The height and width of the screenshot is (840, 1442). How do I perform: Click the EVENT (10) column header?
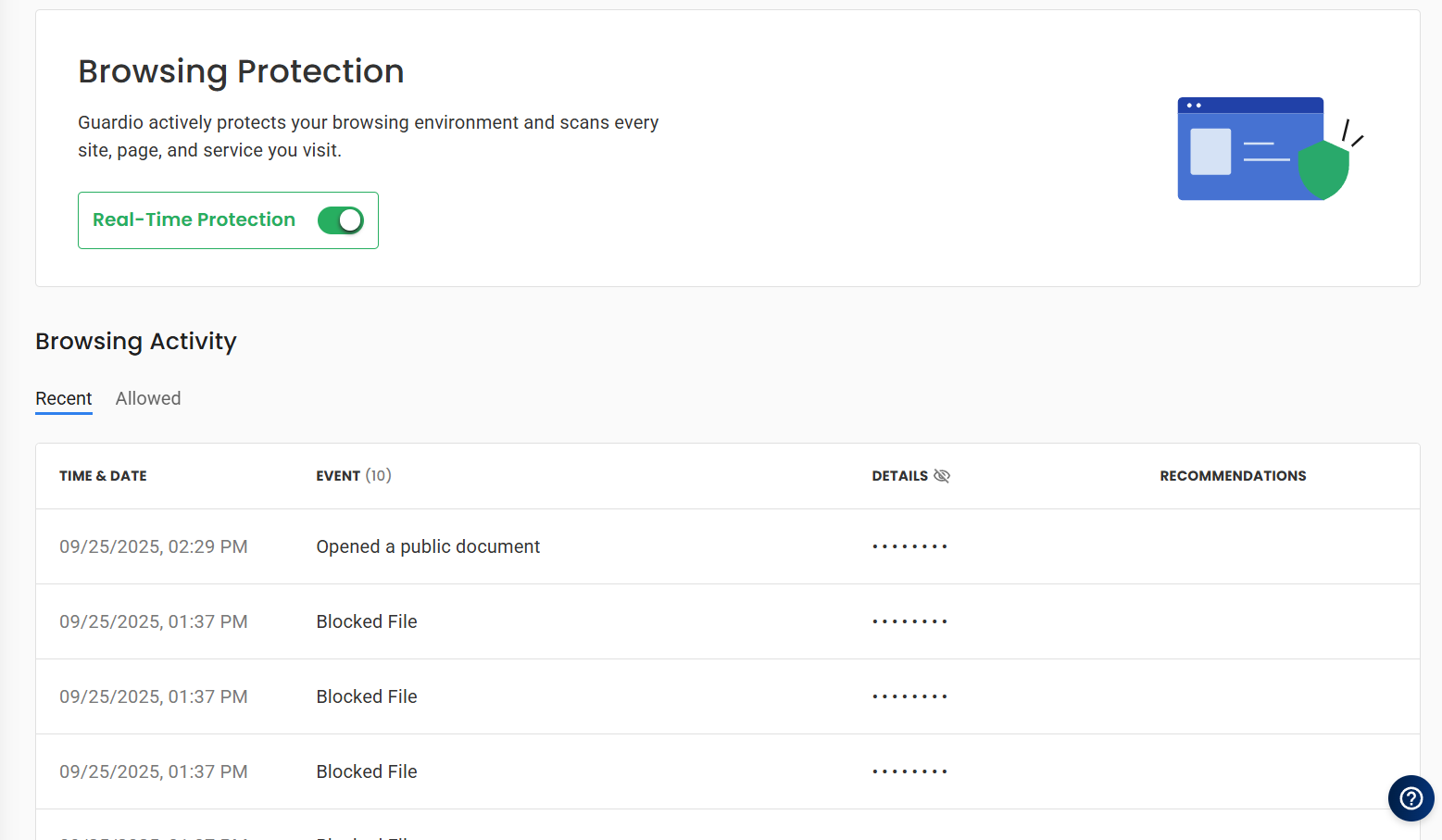(353, 475)
